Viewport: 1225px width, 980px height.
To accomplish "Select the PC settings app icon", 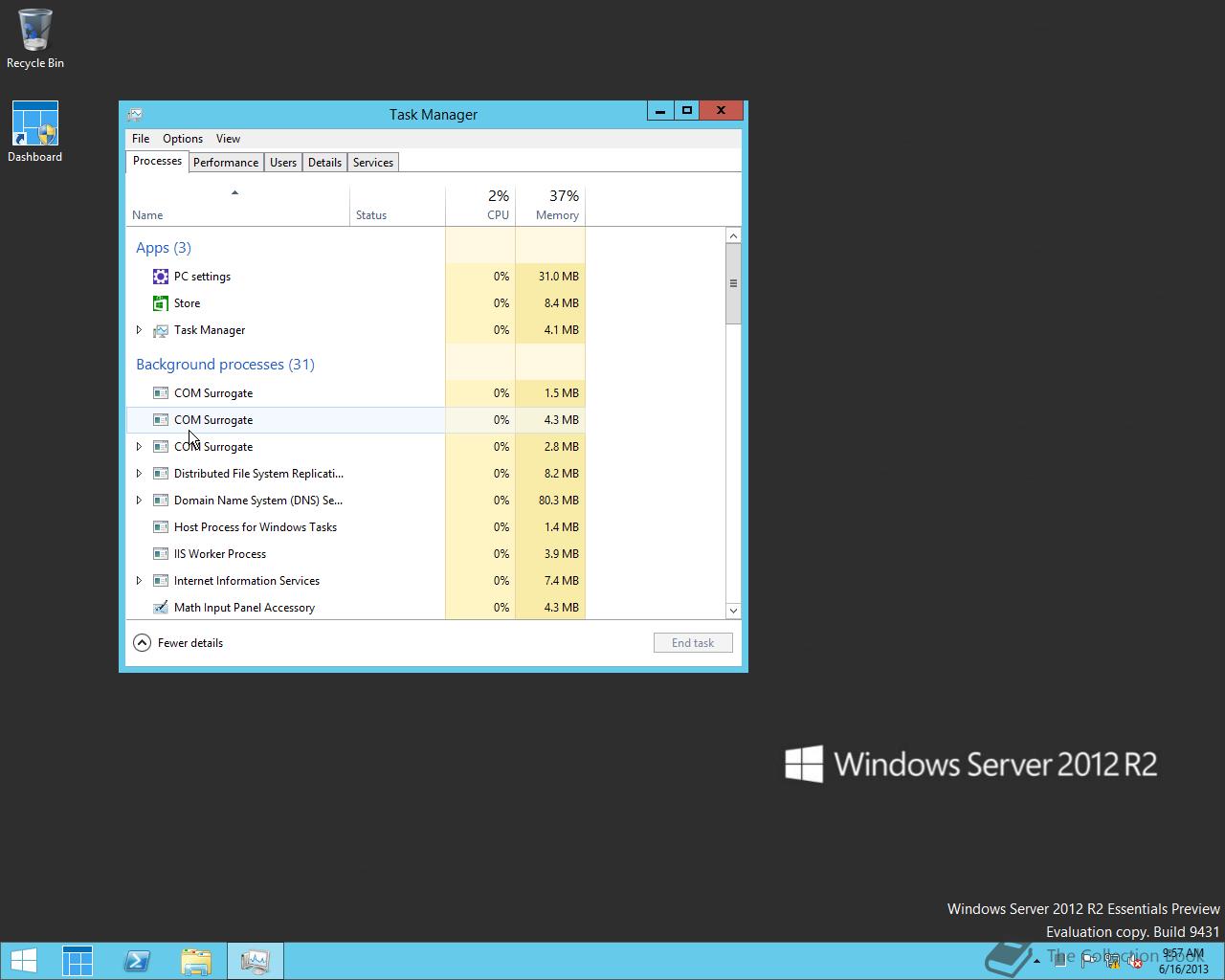I will point(161,277).
